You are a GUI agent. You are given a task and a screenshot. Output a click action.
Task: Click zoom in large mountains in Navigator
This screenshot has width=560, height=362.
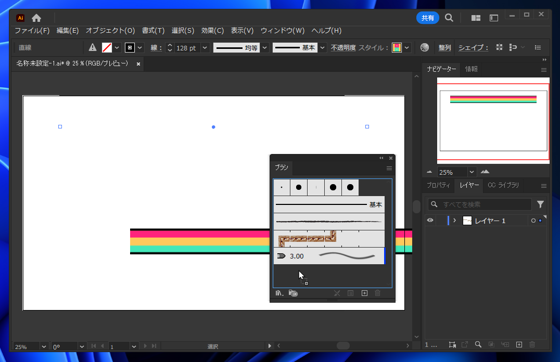coord(485,172)
